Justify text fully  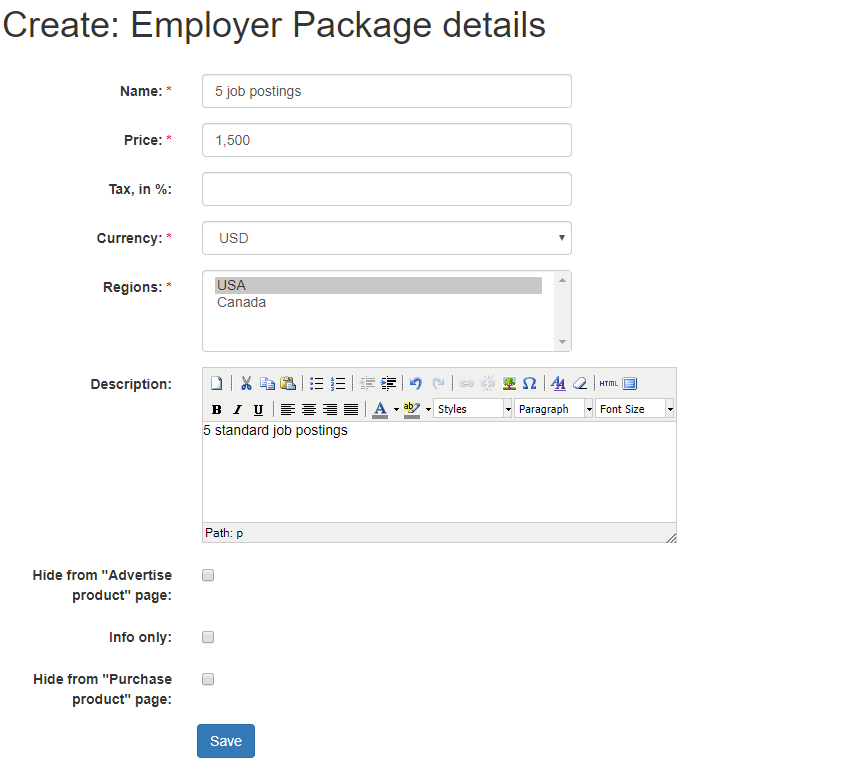click(x=351, y=409)
